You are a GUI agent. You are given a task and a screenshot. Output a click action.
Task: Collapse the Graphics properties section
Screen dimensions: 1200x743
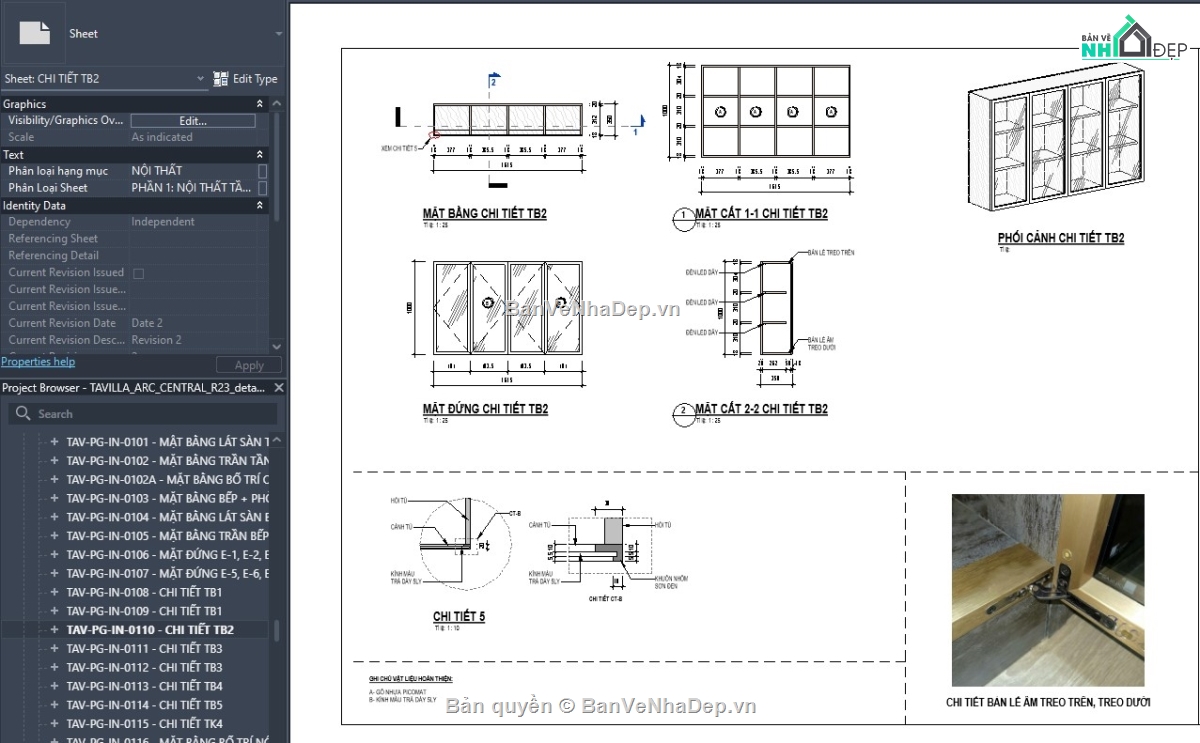coord(260,104)
